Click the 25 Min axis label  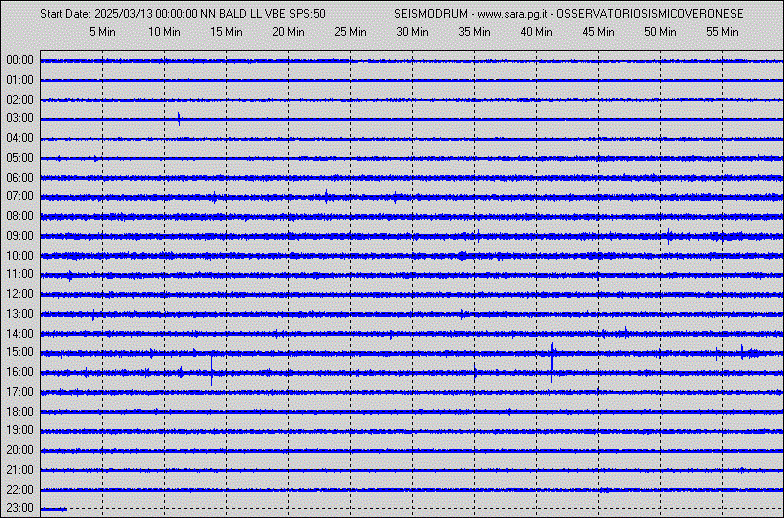(x=350, y=32)
